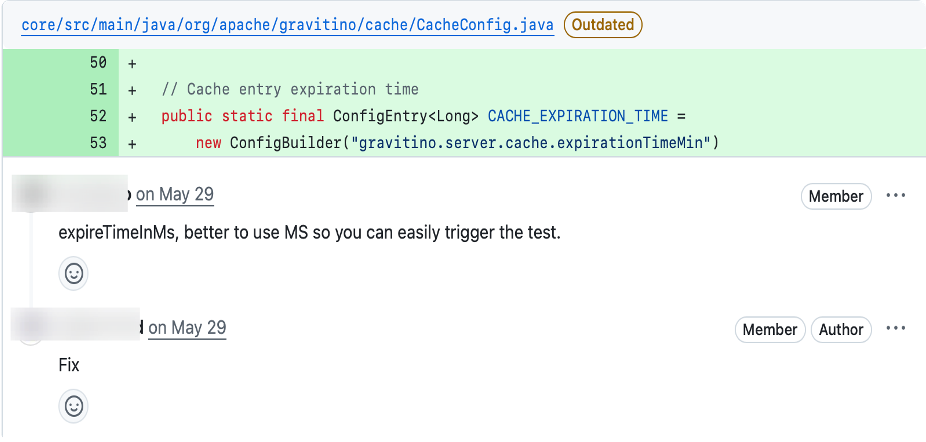
Task: Click the Member badge on first comment
Action: pyautogui.click(x=836, y=196)
